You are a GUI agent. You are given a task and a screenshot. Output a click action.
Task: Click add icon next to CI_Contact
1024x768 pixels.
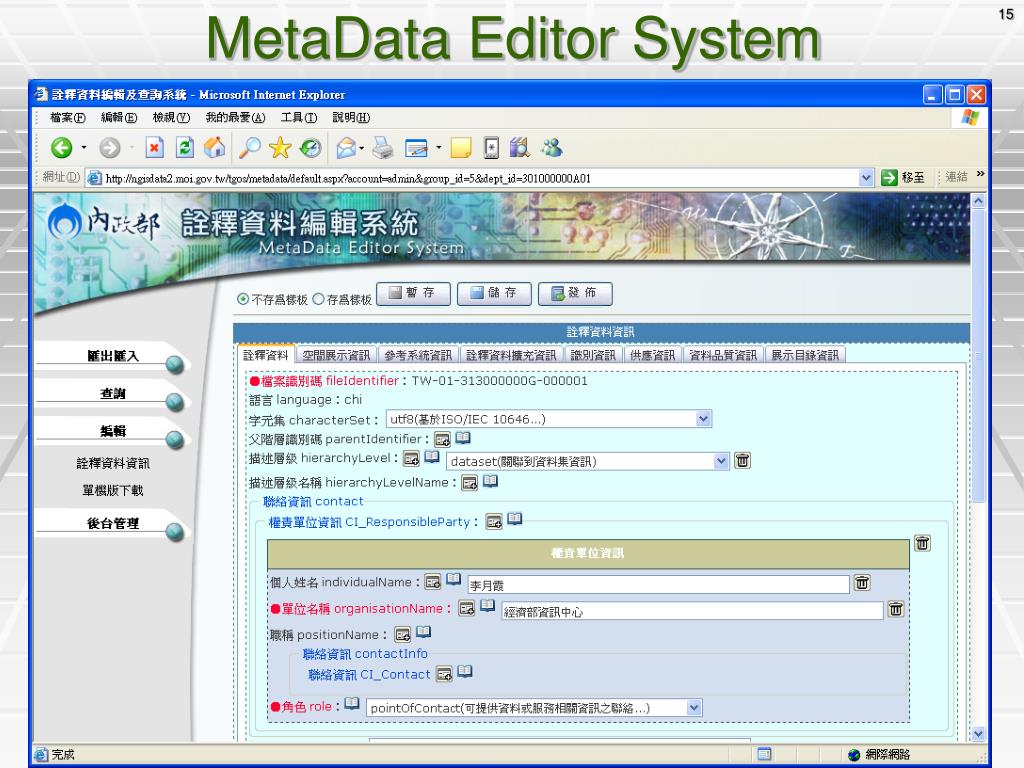444,674
